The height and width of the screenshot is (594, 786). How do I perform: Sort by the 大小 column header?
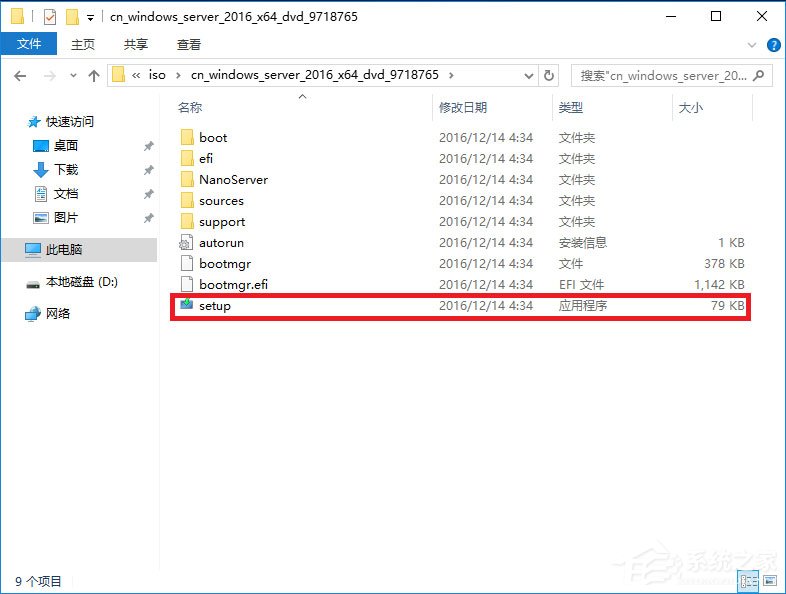click(690, 107)
